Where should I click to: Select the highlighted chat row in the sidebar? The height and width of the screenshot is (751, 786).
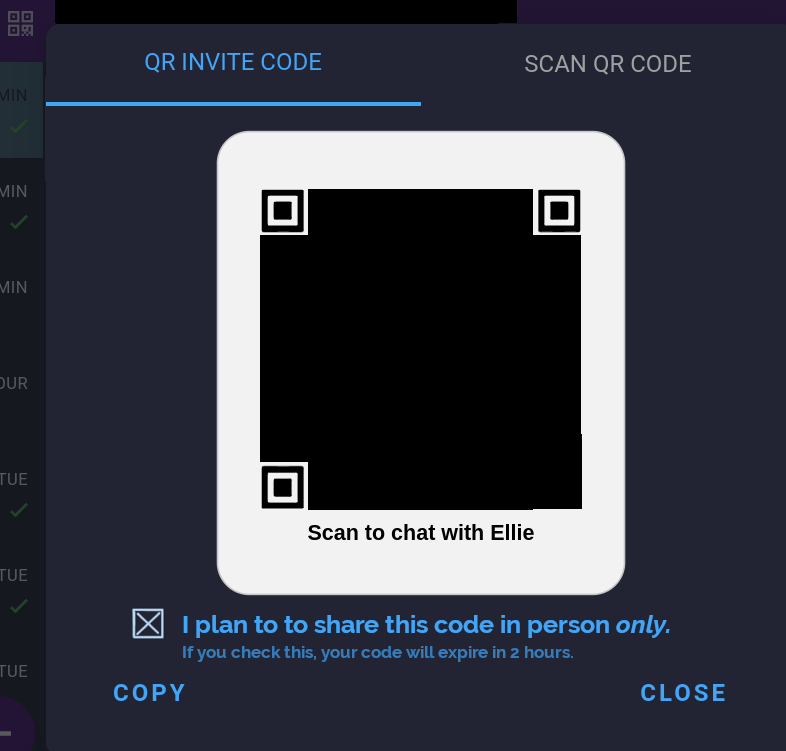[22, 110]
